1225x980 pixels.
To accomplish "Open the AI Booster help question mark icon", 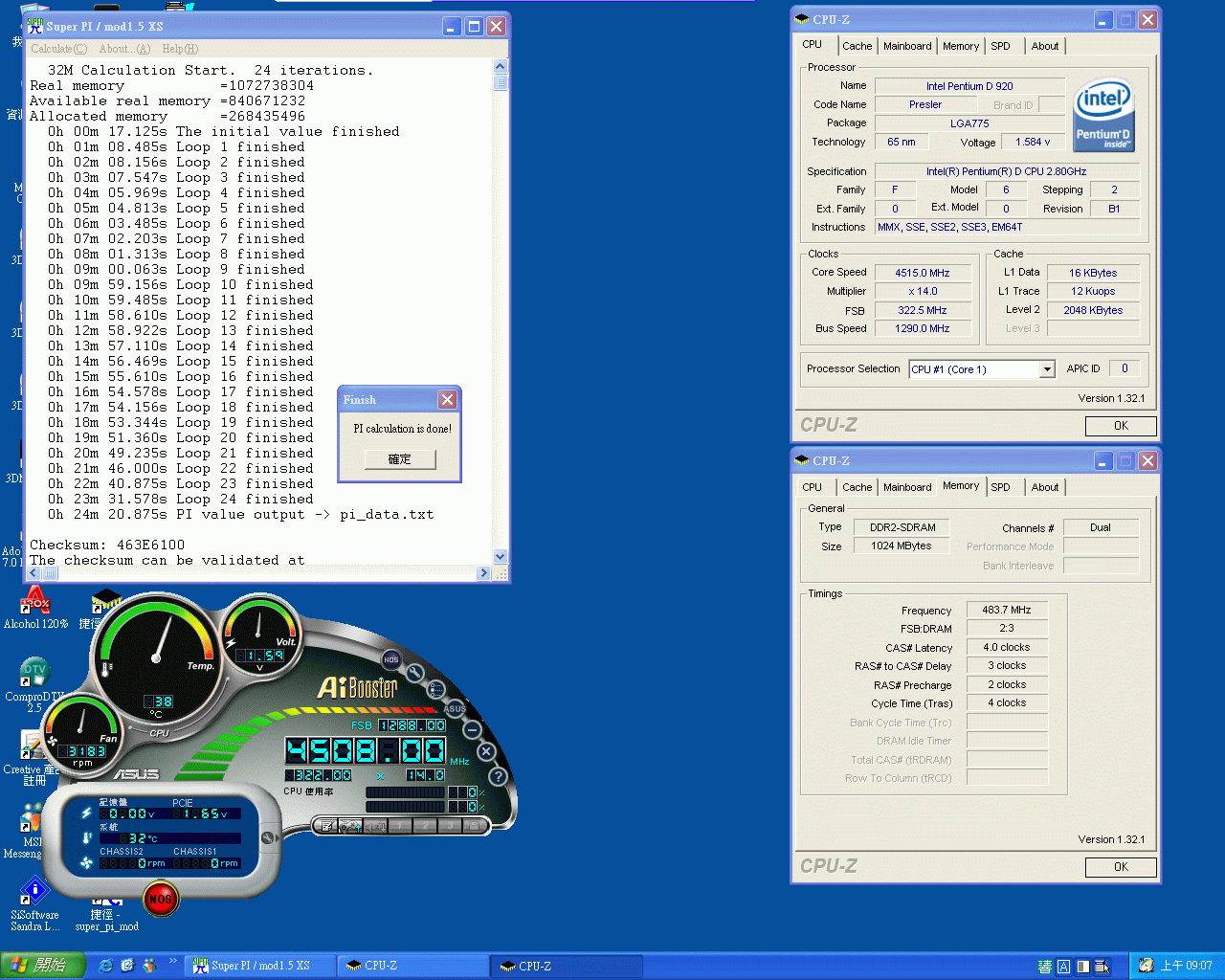I will pyautogui.click(x=498, y=776).
